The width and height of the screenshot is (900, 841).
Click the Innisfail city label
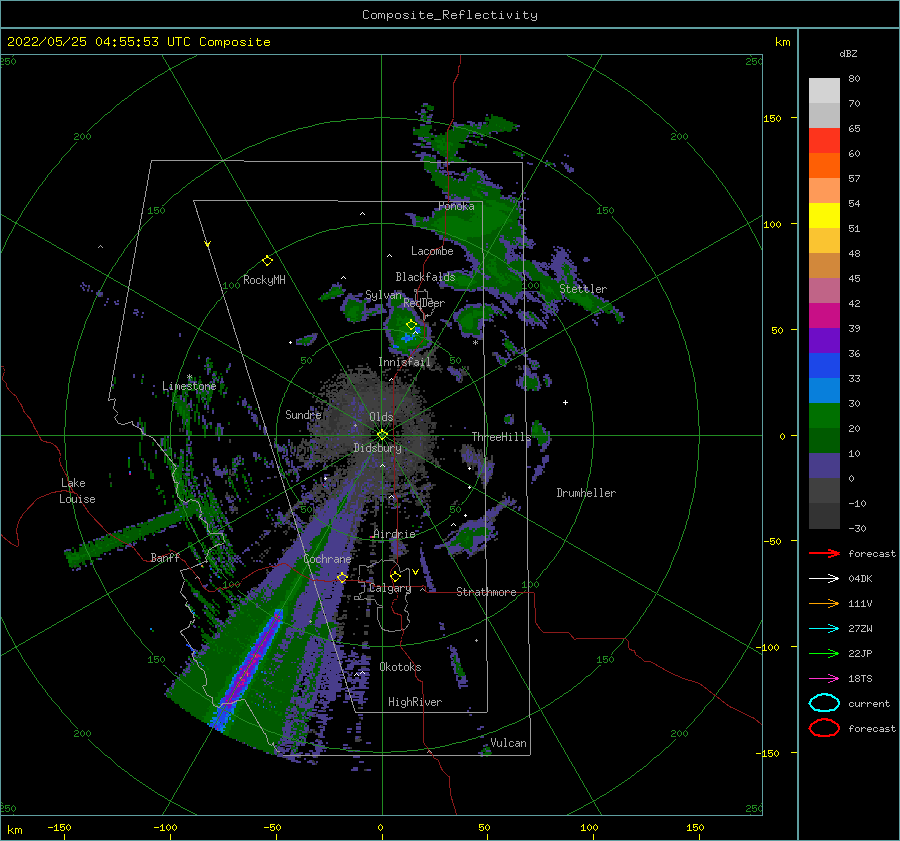pyautogui.click(x=404, y=362)
